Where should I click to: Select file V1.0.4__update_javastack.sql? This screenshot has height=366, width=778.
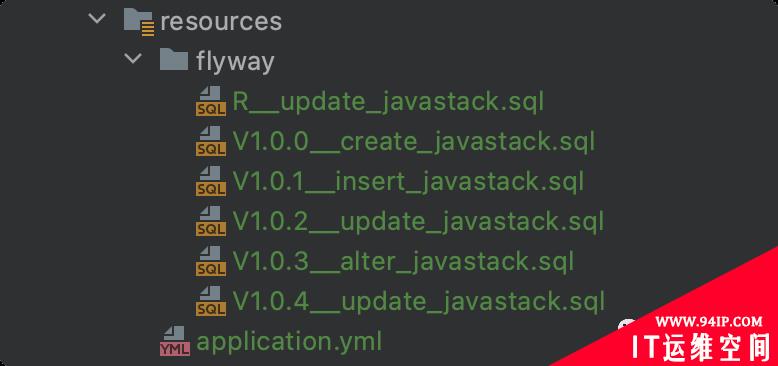[419, 302]
